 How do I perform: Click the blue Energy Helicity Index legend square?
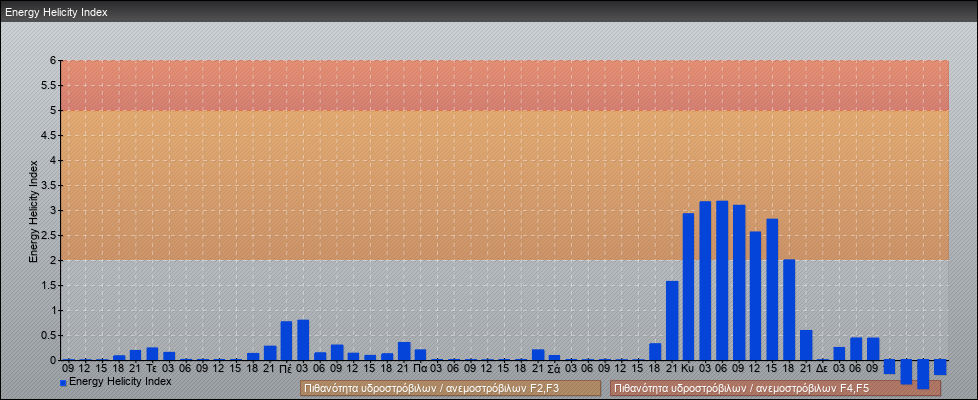click(63, 383)
